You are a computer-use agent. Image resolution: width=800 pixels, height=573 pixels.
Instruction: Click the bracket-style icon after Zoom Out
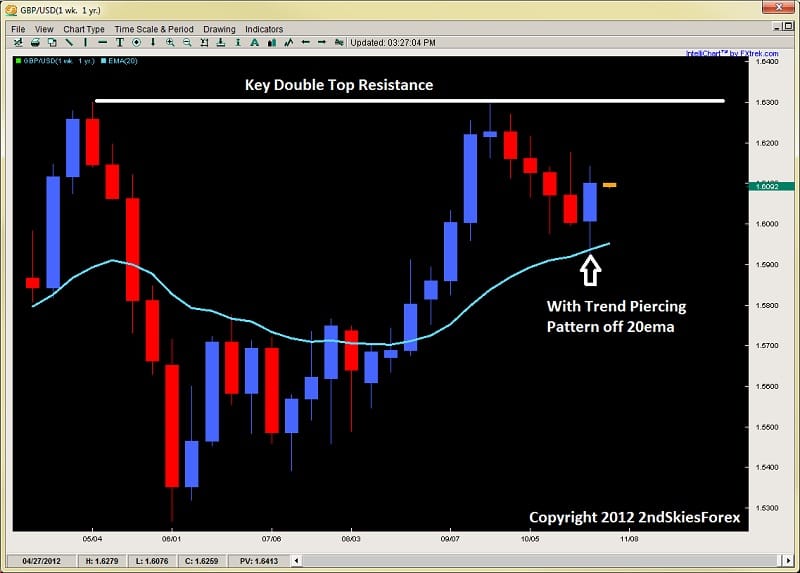pos(204,43)
